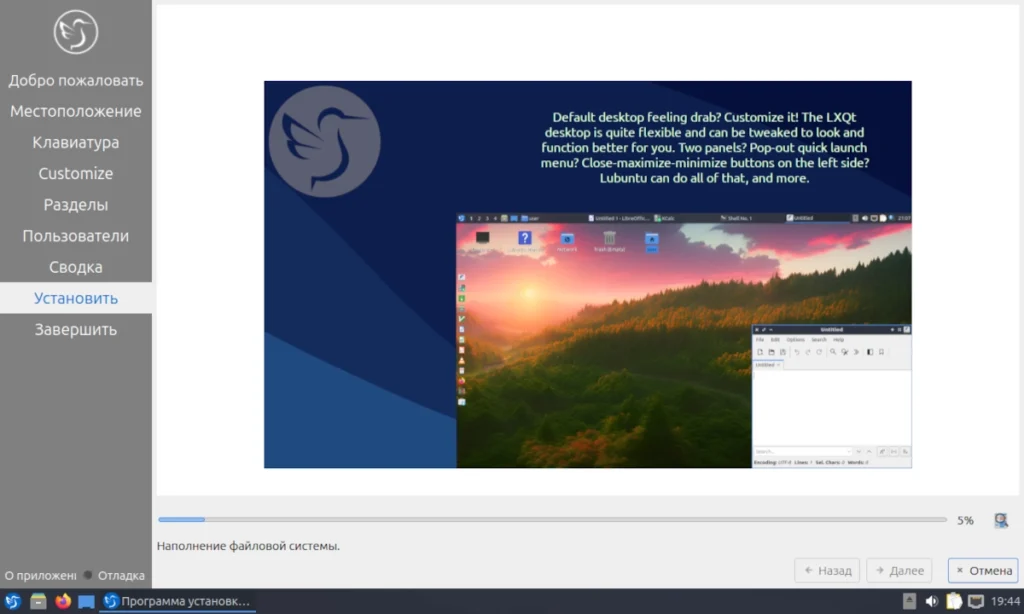This screenshot has width=1024, height=614.
Task: Toggle installation log view icon
Action: pos(1000,520)
